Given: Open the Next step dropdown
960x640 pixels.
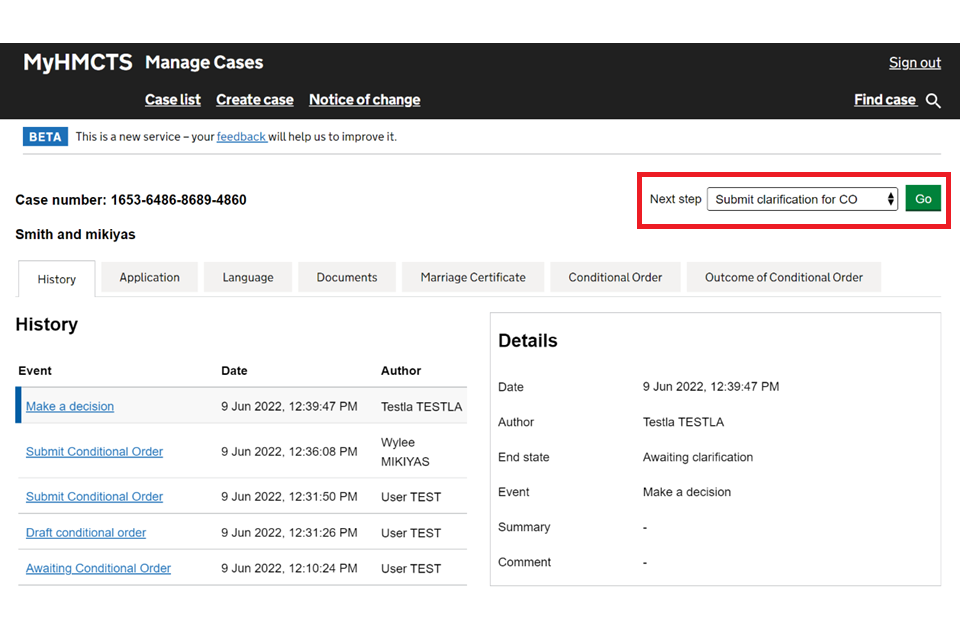Looking at the screenshot, I should click(802, 199).
